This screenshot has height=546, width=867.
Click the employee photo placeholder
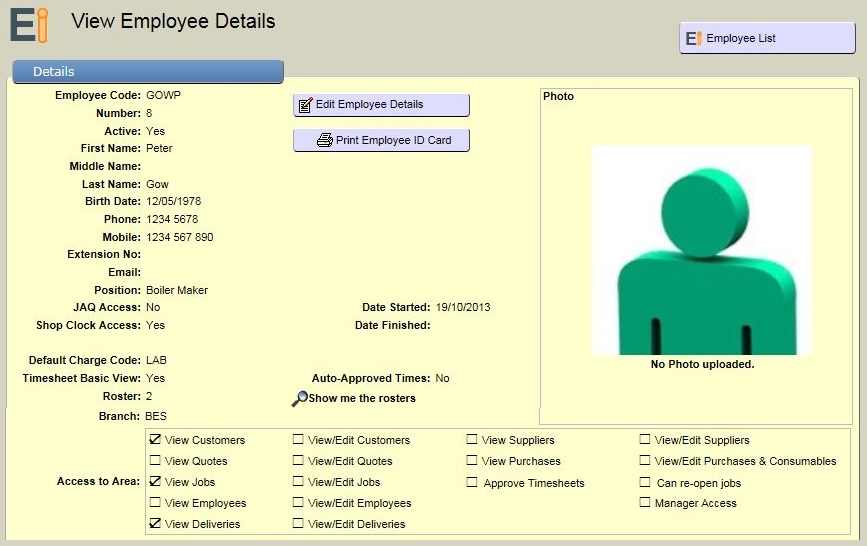tap(701, 250)
